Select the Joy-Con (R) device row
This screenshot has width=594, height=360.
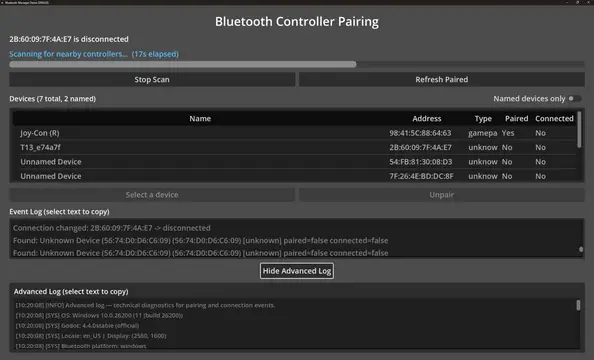(x=294, y=133)
